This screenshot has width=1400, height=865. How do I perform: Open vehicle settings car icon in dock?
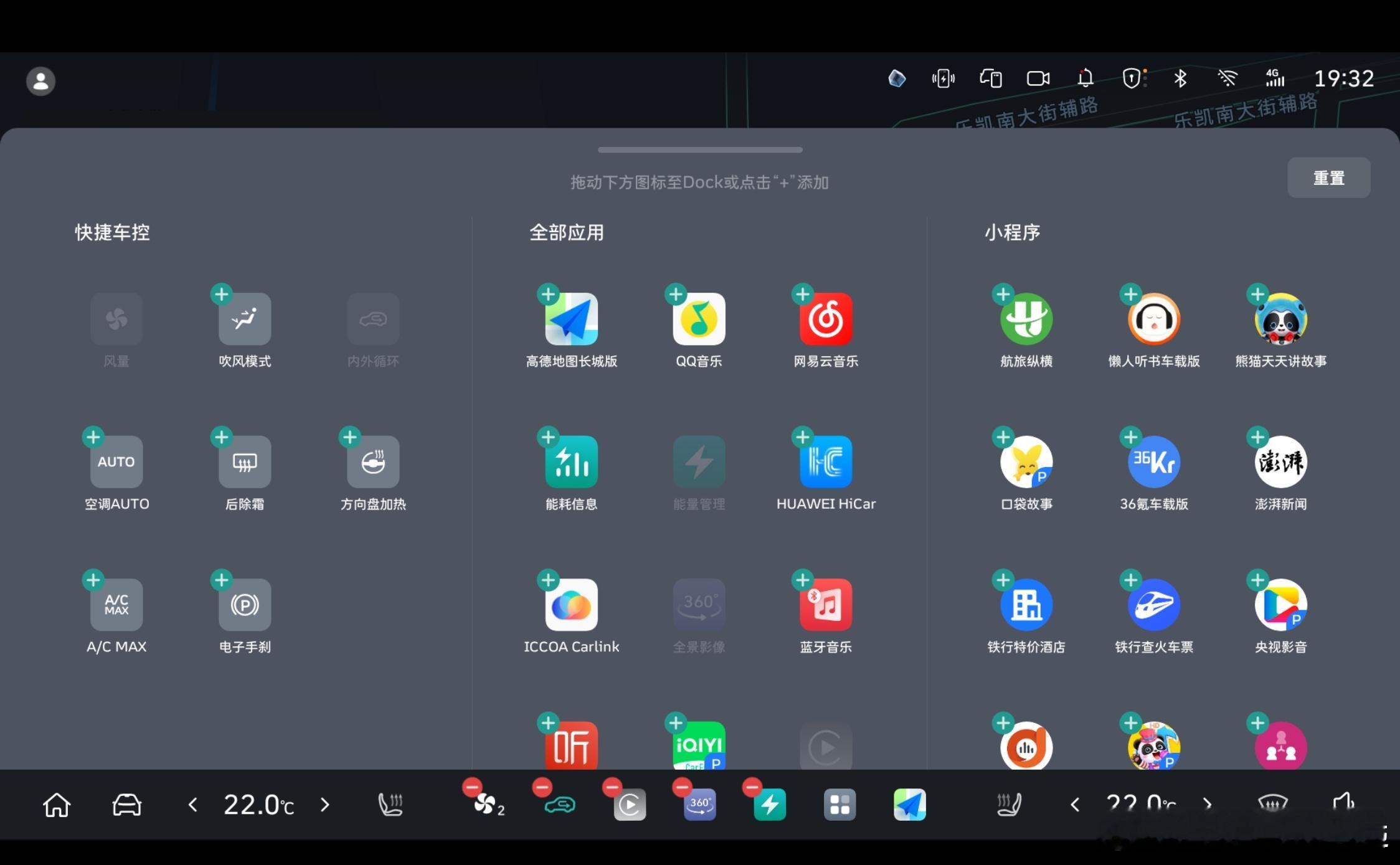point(126,805)
